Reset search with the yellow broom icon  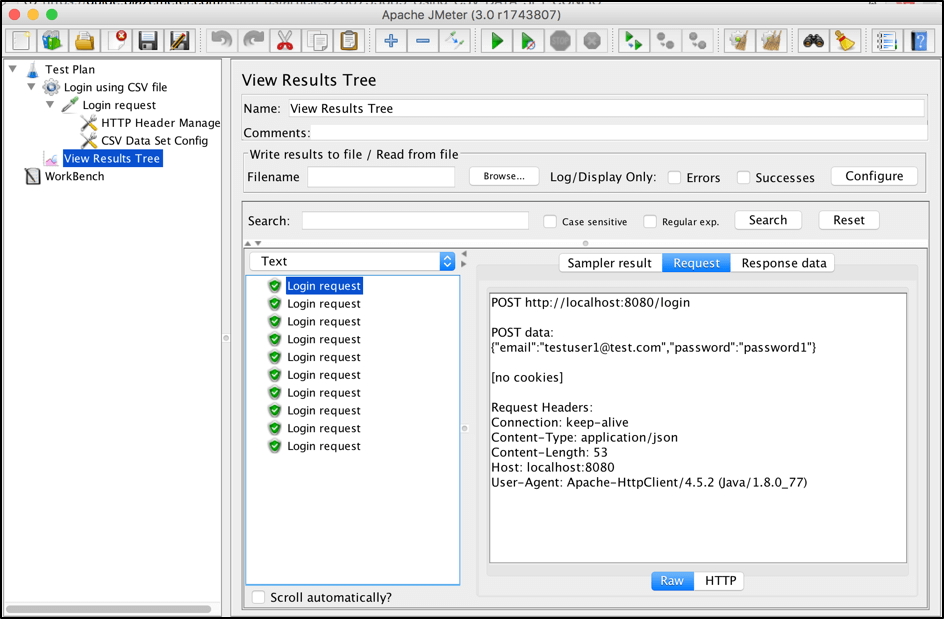pos(845,41)
